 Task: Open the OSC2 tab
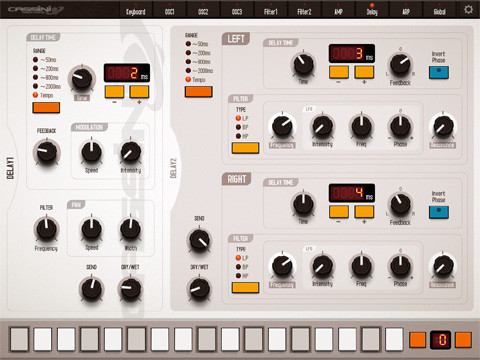tap(203, 10)
